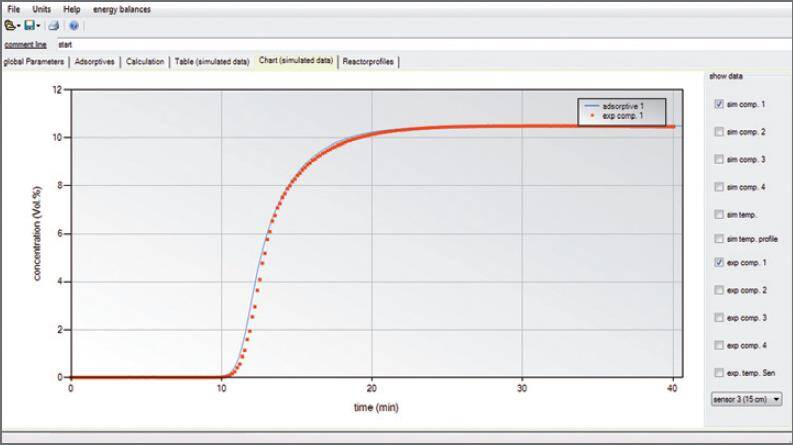The height and width of the screenshot is (445, 793).
Task: Open the File menu
Action: (x=14, y=9)
